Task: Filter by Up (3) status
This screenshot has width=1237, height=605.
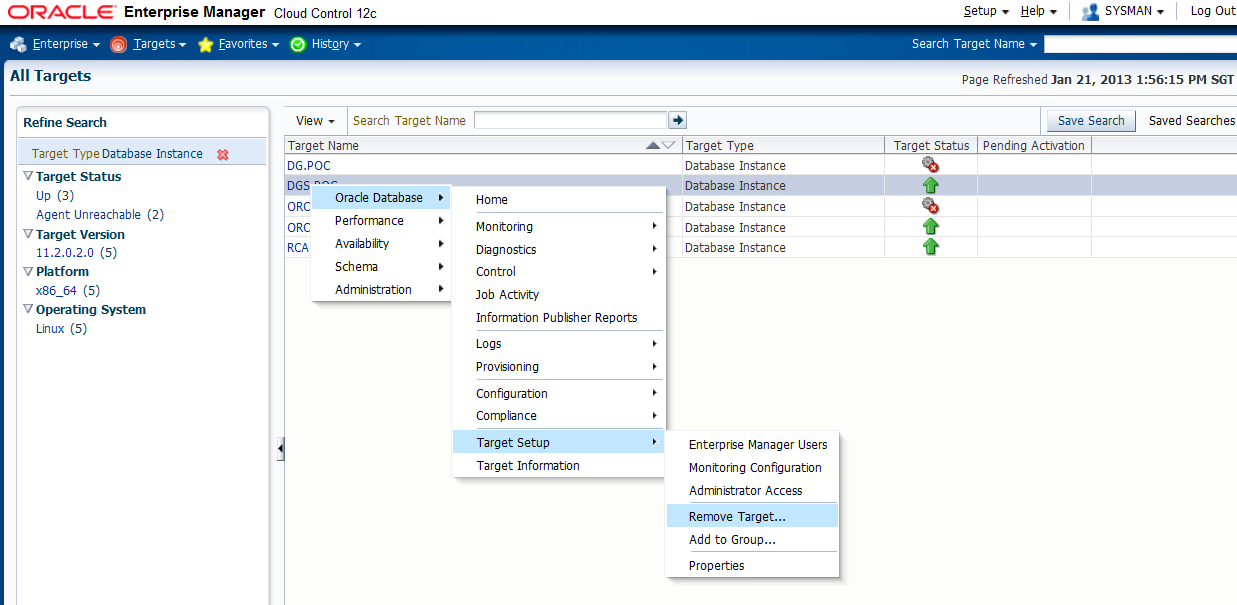Action: pos(55,196)
